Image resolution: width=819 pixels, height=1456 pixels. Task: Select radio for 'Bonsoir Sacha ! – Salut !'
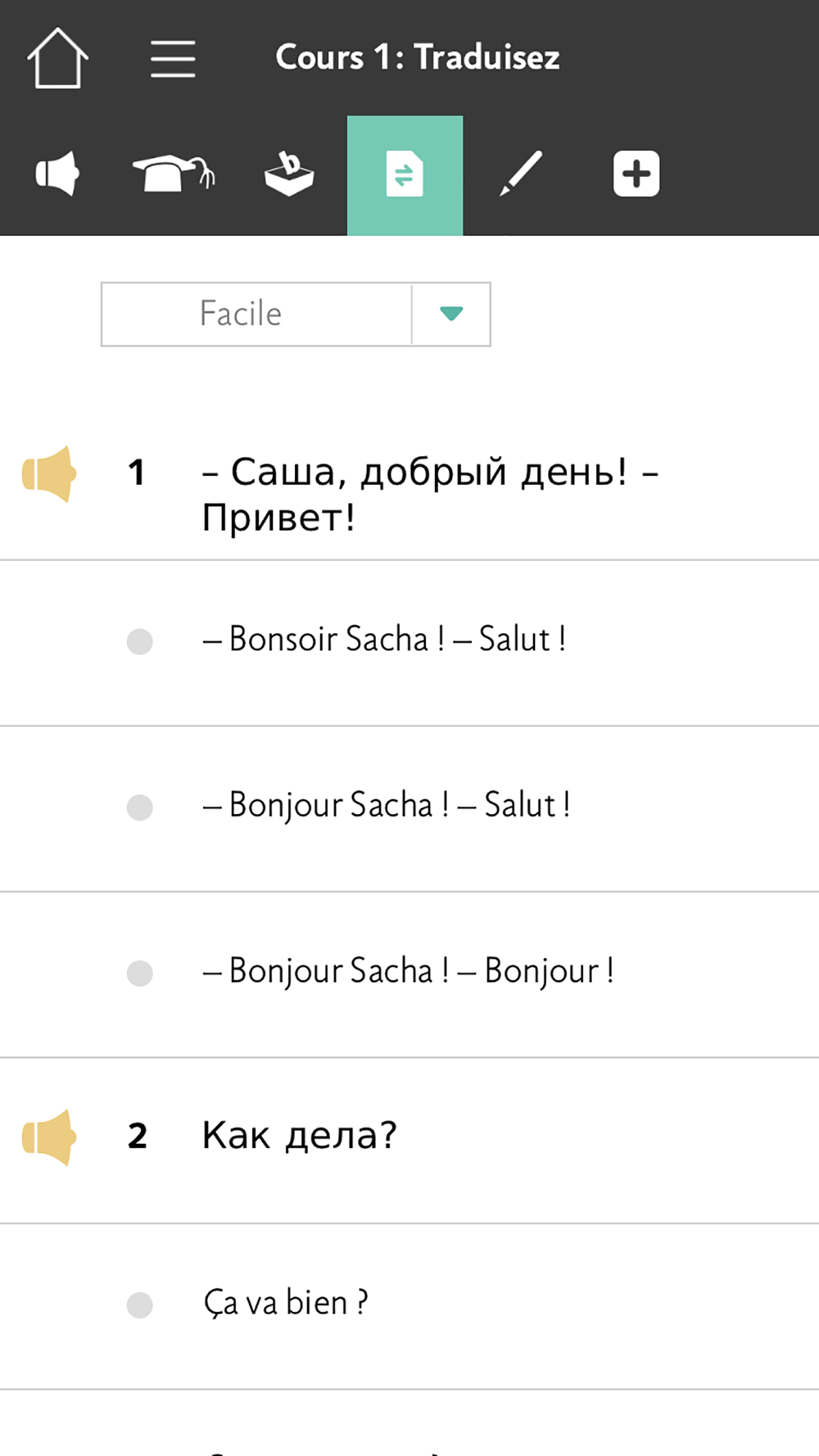coord(140,641)
